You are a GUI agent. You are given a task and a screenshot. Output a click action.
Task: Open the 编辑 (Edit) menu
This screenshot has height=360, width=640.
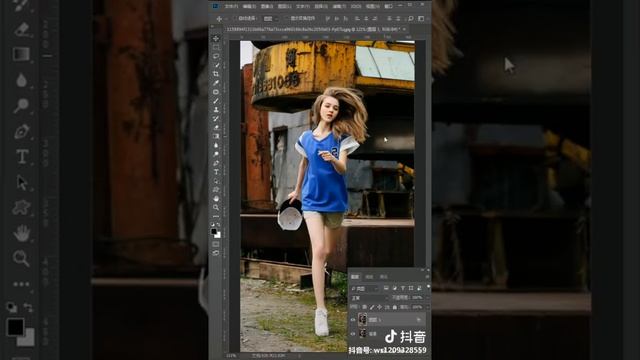click(x=249, y=6)
